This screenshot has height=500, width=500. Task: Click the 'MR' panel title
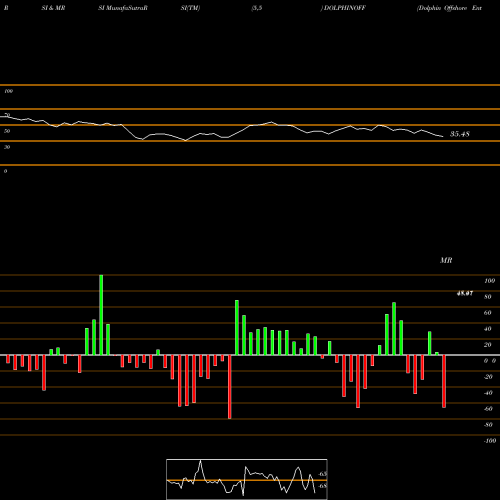pos(446,260)
